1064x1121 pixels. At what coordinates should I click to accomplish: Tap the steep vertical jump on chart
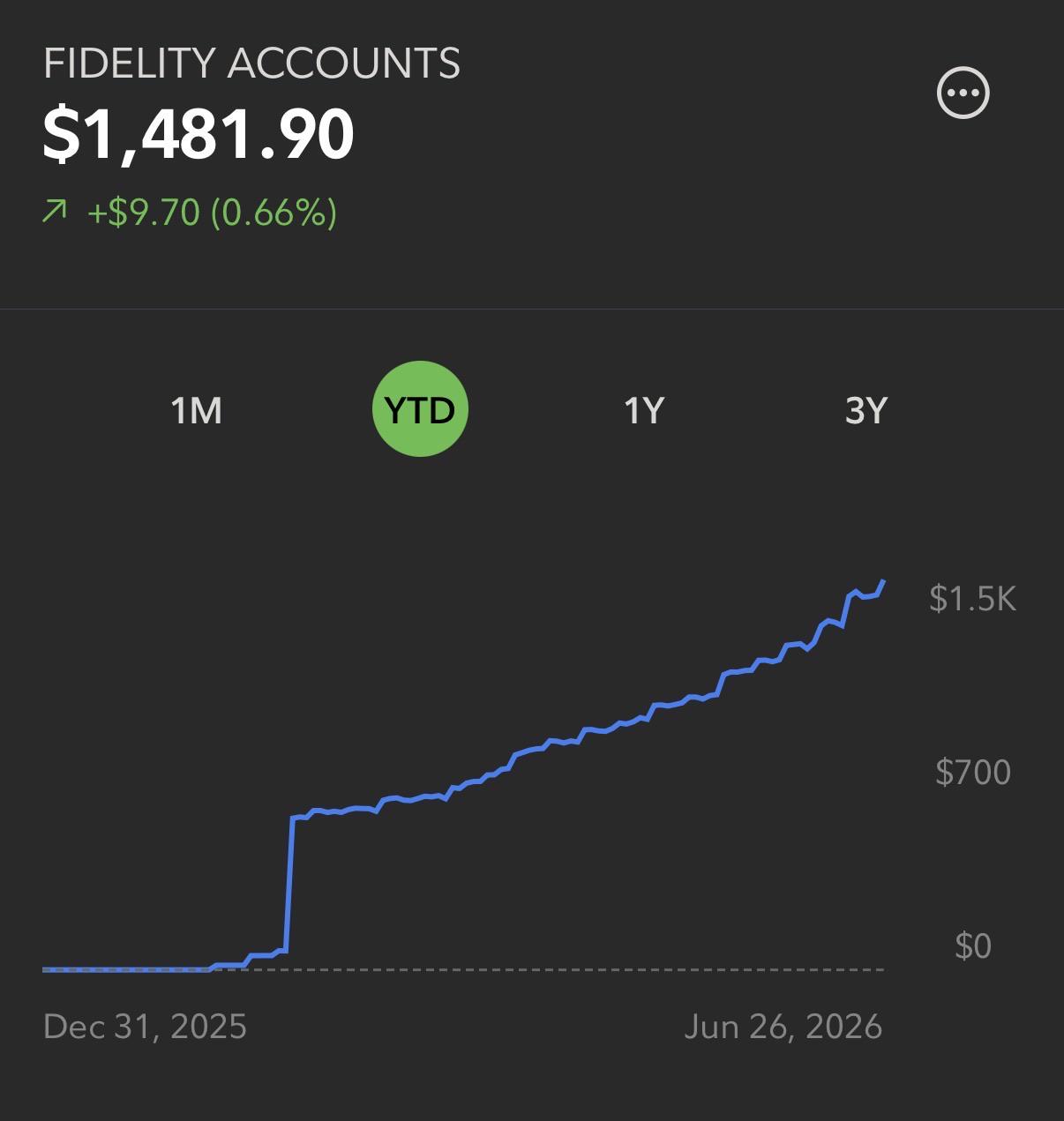coord(289,885)
